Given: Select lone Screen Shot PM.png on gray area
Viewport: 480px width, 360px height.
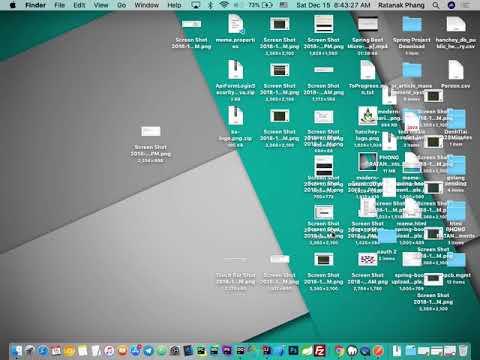Looking at the screenshot, I should click(x=151, y=131).
